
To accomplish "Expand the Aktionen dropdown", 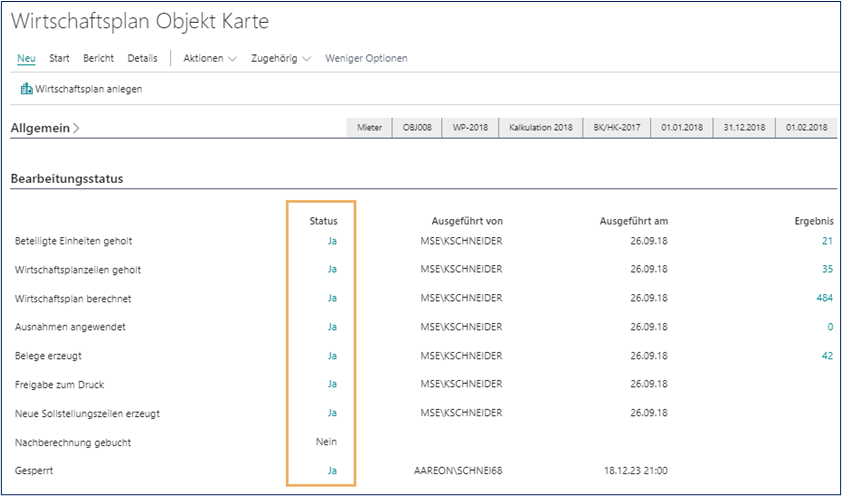I will coord(210,58).
